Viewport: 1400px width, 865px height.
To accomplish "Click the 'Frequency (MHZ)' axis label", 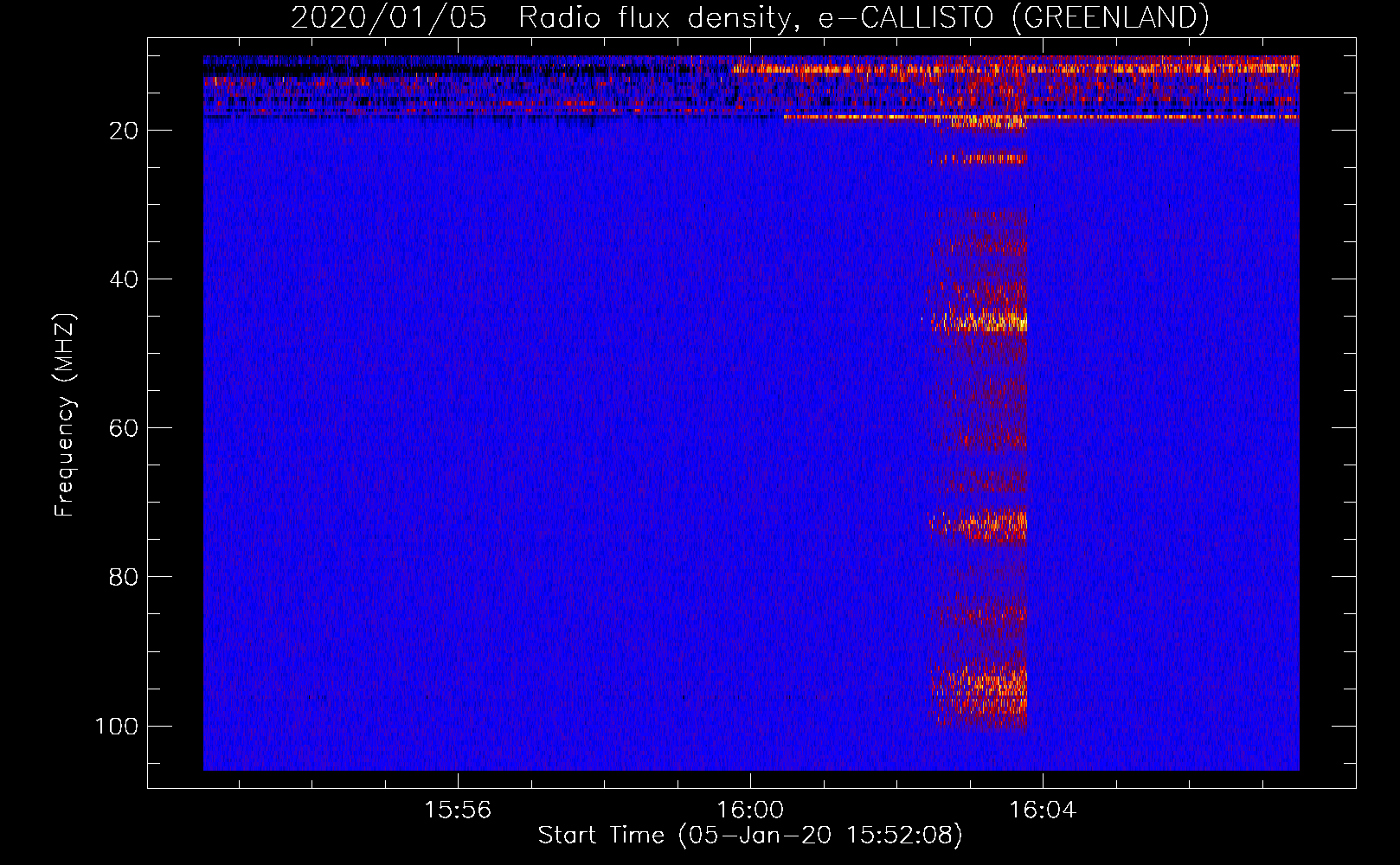I will point(65,414).
